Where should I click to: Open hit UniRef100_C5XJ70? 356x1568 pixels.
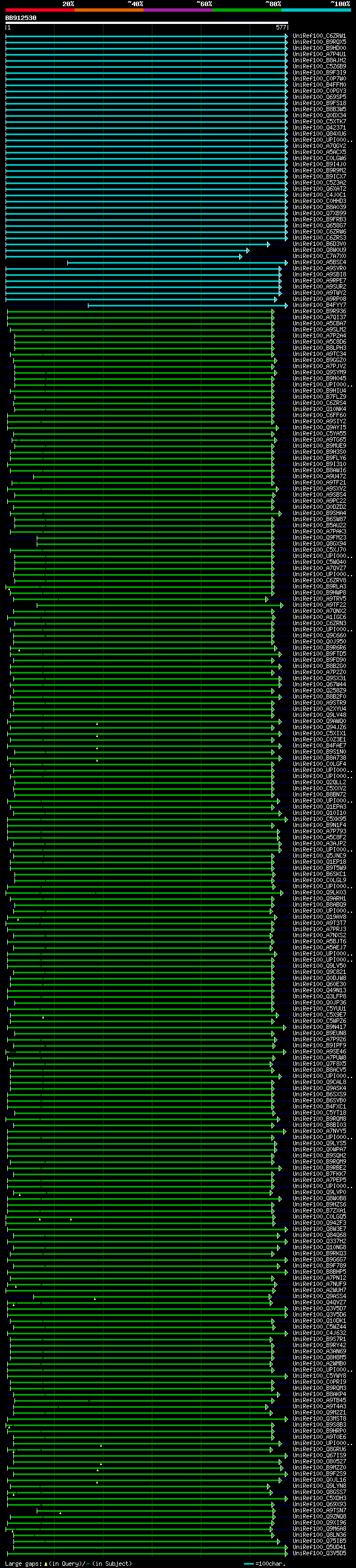[319, 550]
